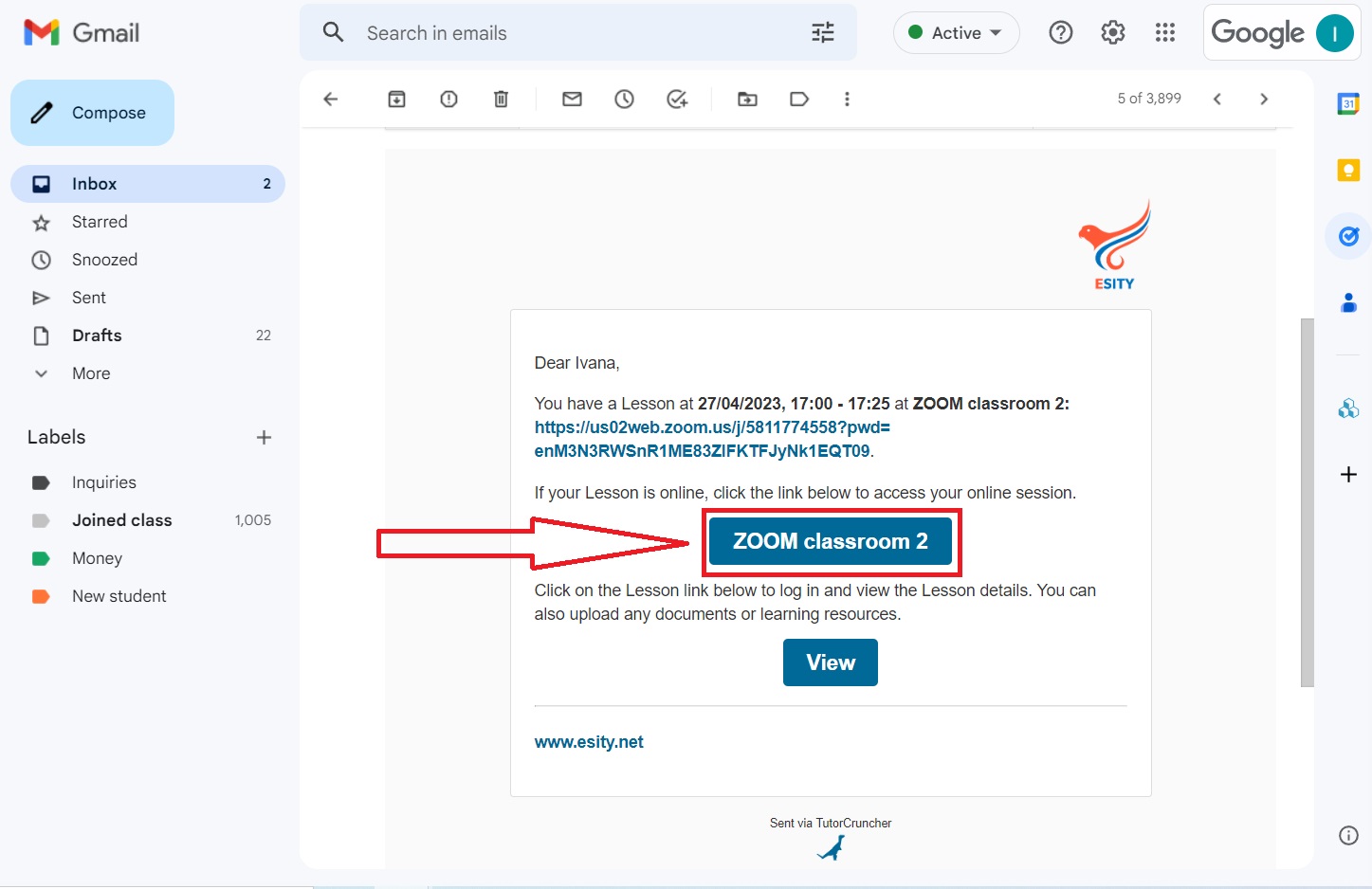
Task: Go to older email arrow
Action: tap(1264, 99)
